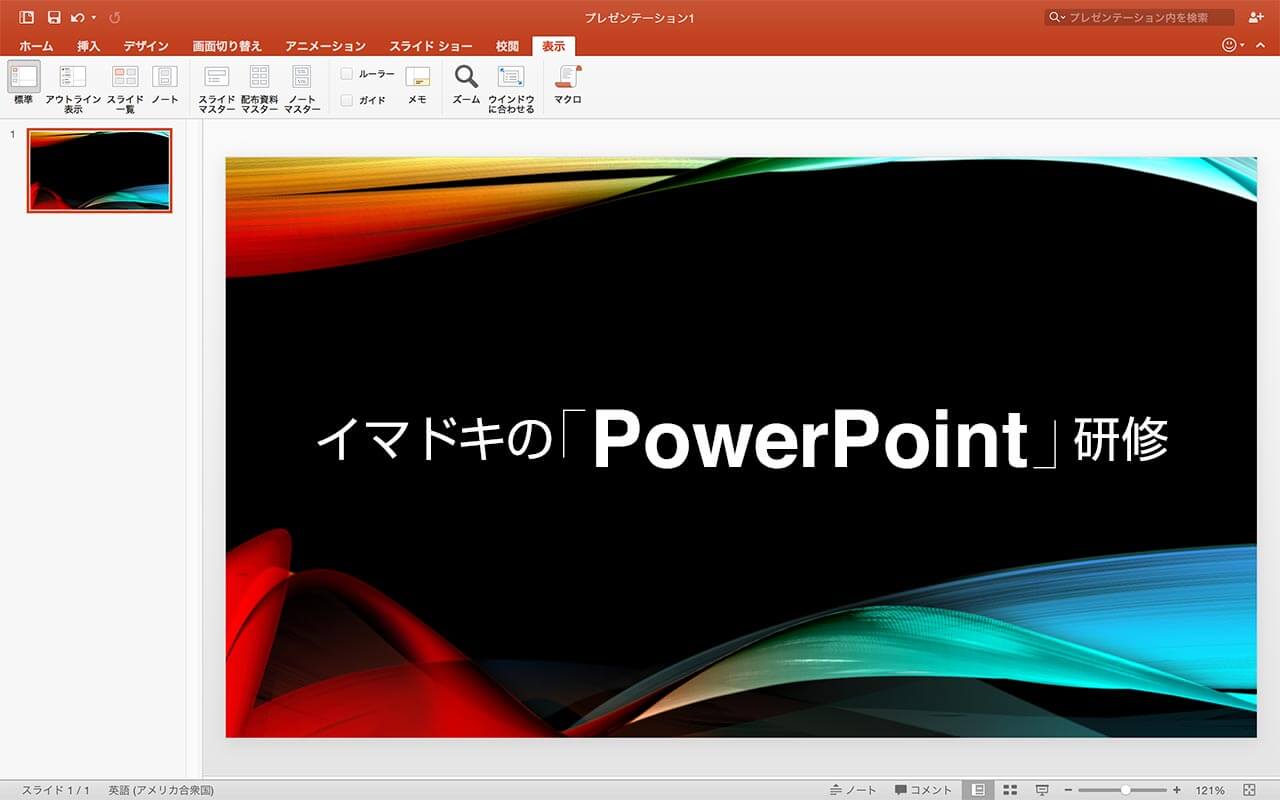The width and height of the screenshot is (1280, 800).
Task: Click the redo arrow icon
Action: [114, 18]
